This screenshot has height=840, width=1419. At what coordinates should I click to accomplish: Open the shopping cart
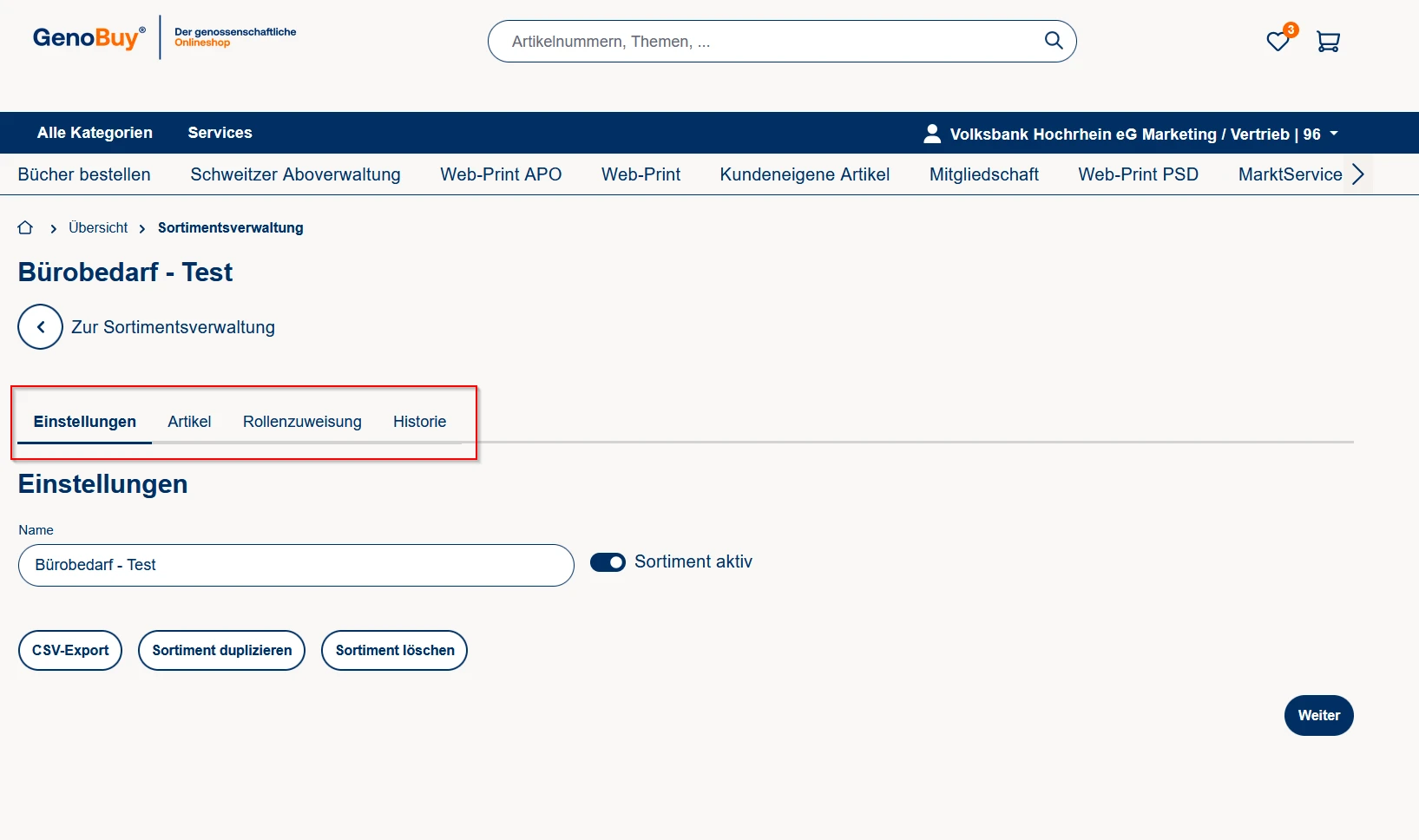click(x=1327, y=42)
